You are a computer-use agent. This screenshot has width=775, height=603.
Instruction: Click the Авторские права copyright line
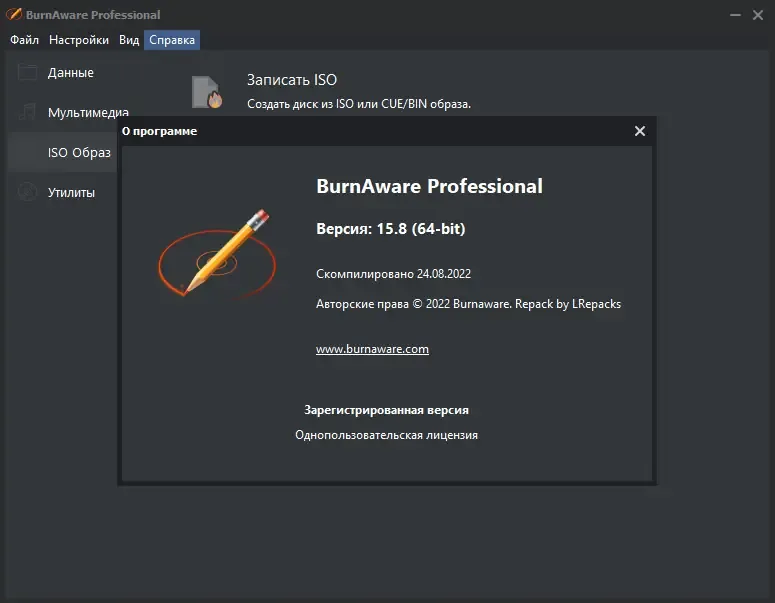click(468, 304)
